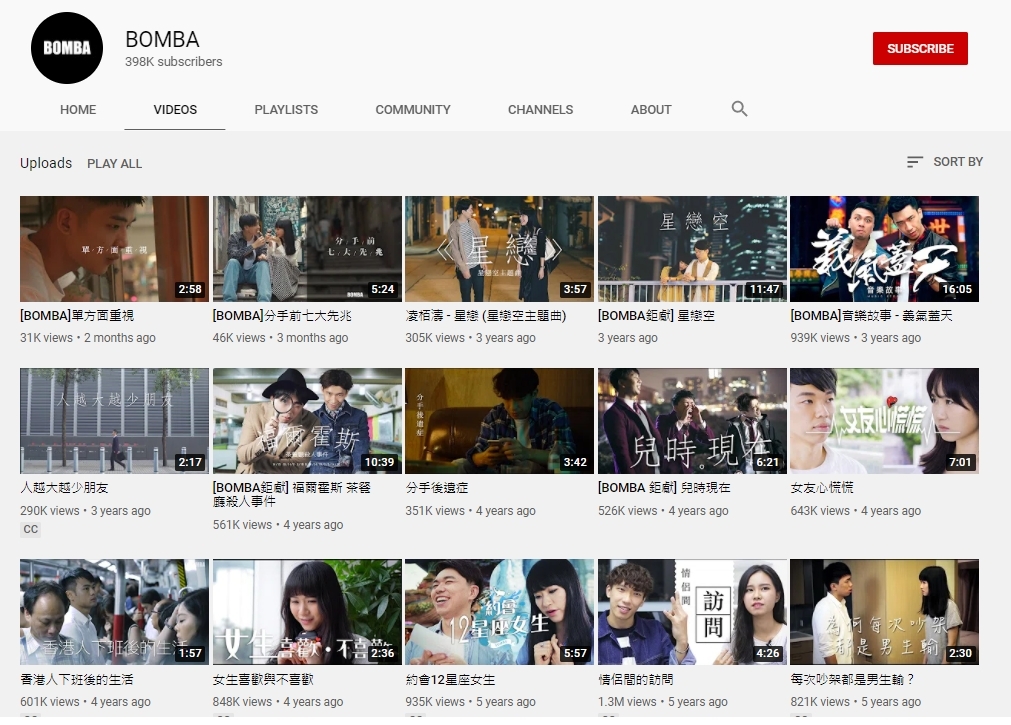This screenshot has width=1011, height=725.
Task: Go to the CHANNELS tab
Action: click(540, 110)
